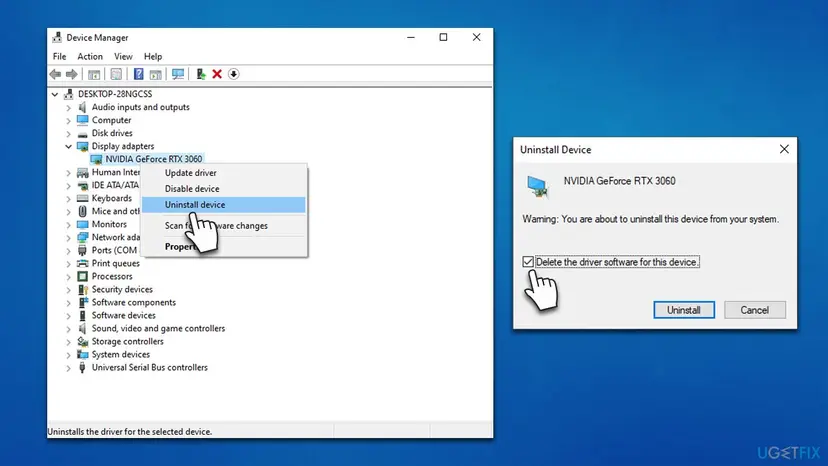Click the Device Manager title bar icon
Viewport: 828px width, 466px height.
click(x=57, y=38)
